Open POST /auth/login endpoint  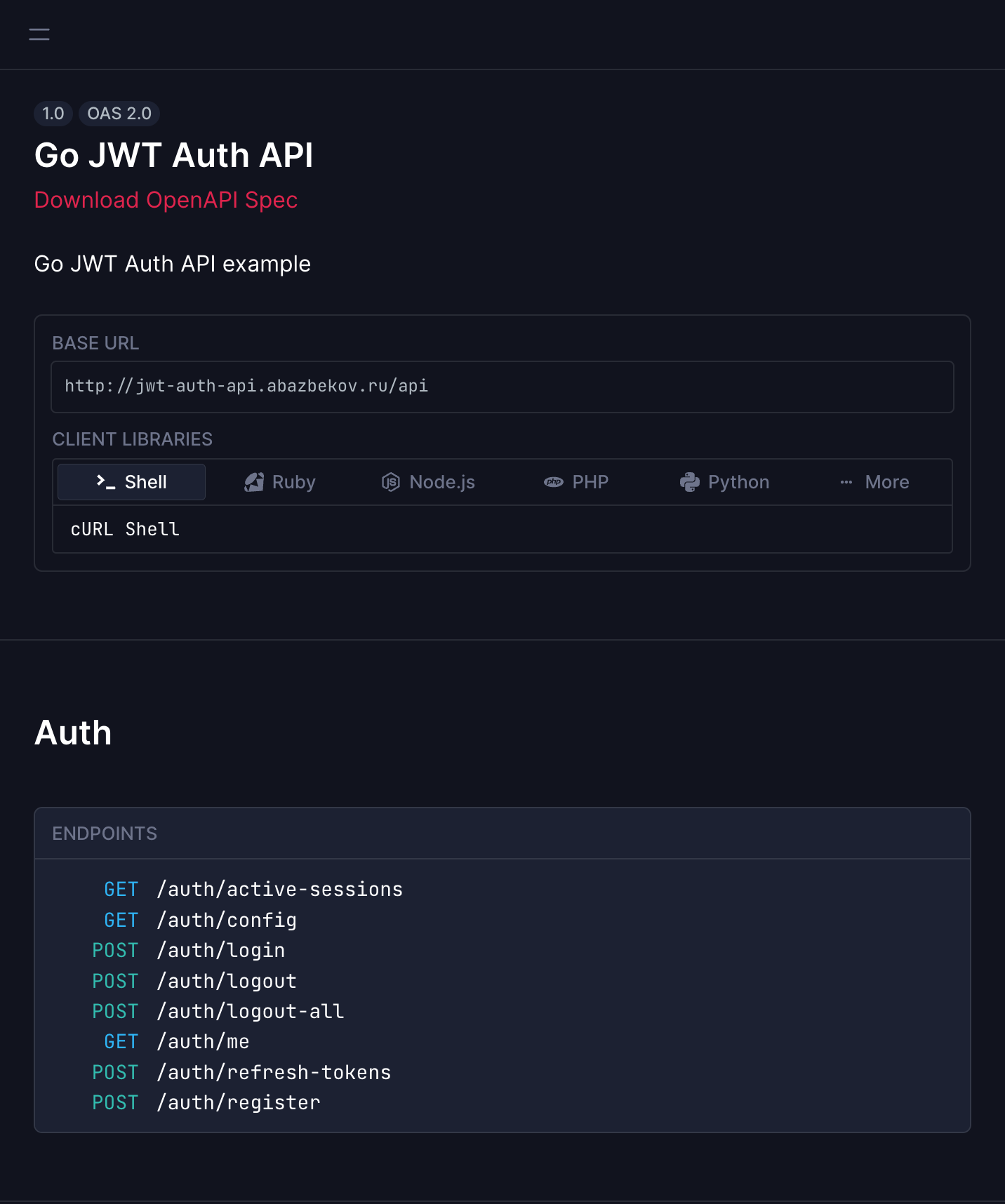189,950
